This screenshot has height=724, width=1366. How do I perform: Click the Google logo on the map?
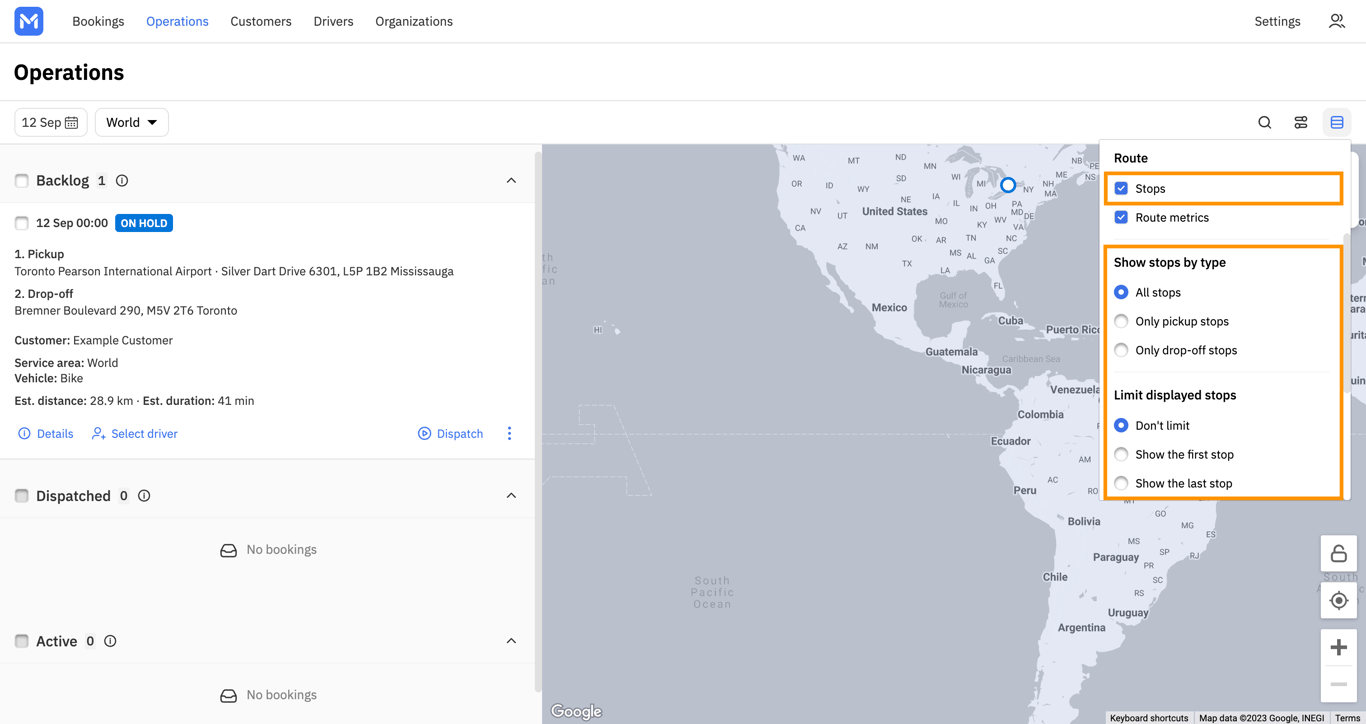[576, 712]
